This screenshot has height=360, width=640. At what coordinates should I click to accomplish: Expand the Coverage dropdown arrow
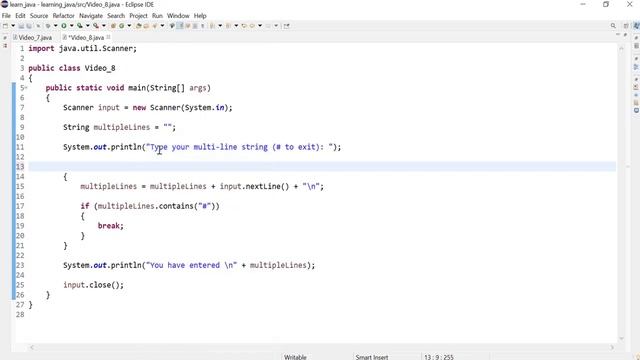coord(88,26)
